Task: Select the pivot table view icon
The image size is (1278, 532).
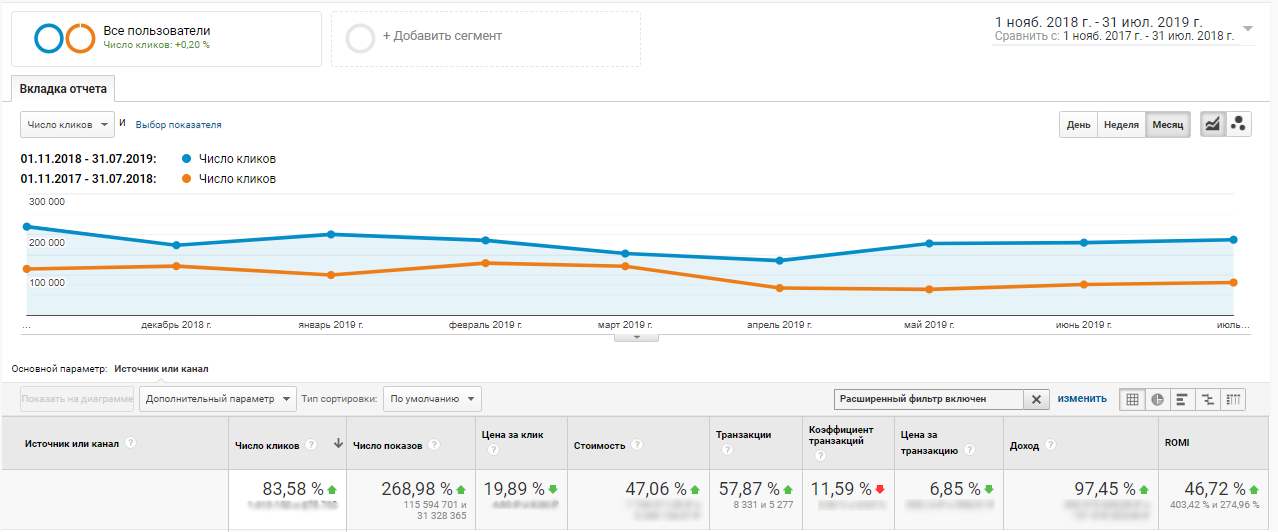Action: pyautogui.click(x=1233, y=399)
